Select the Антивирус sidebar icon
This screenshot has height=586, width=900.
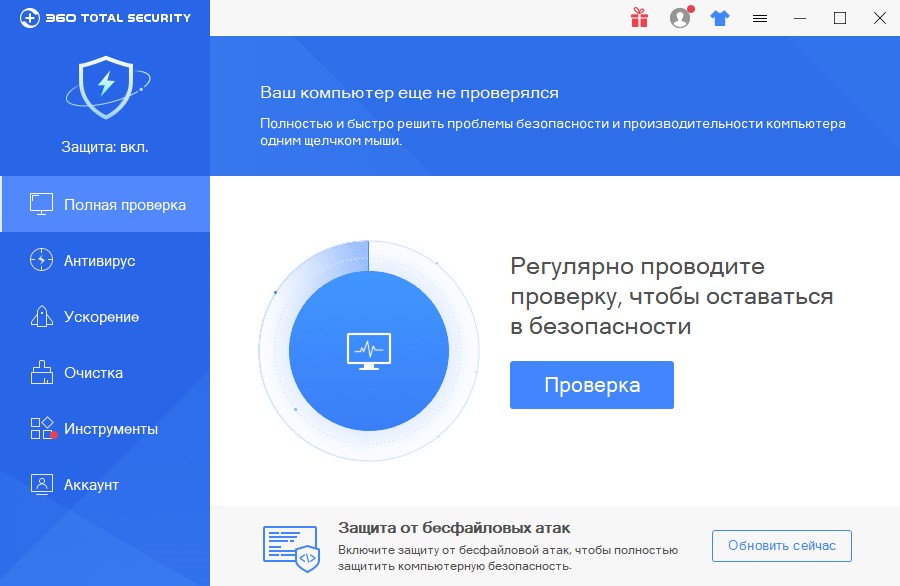(42, 260)
